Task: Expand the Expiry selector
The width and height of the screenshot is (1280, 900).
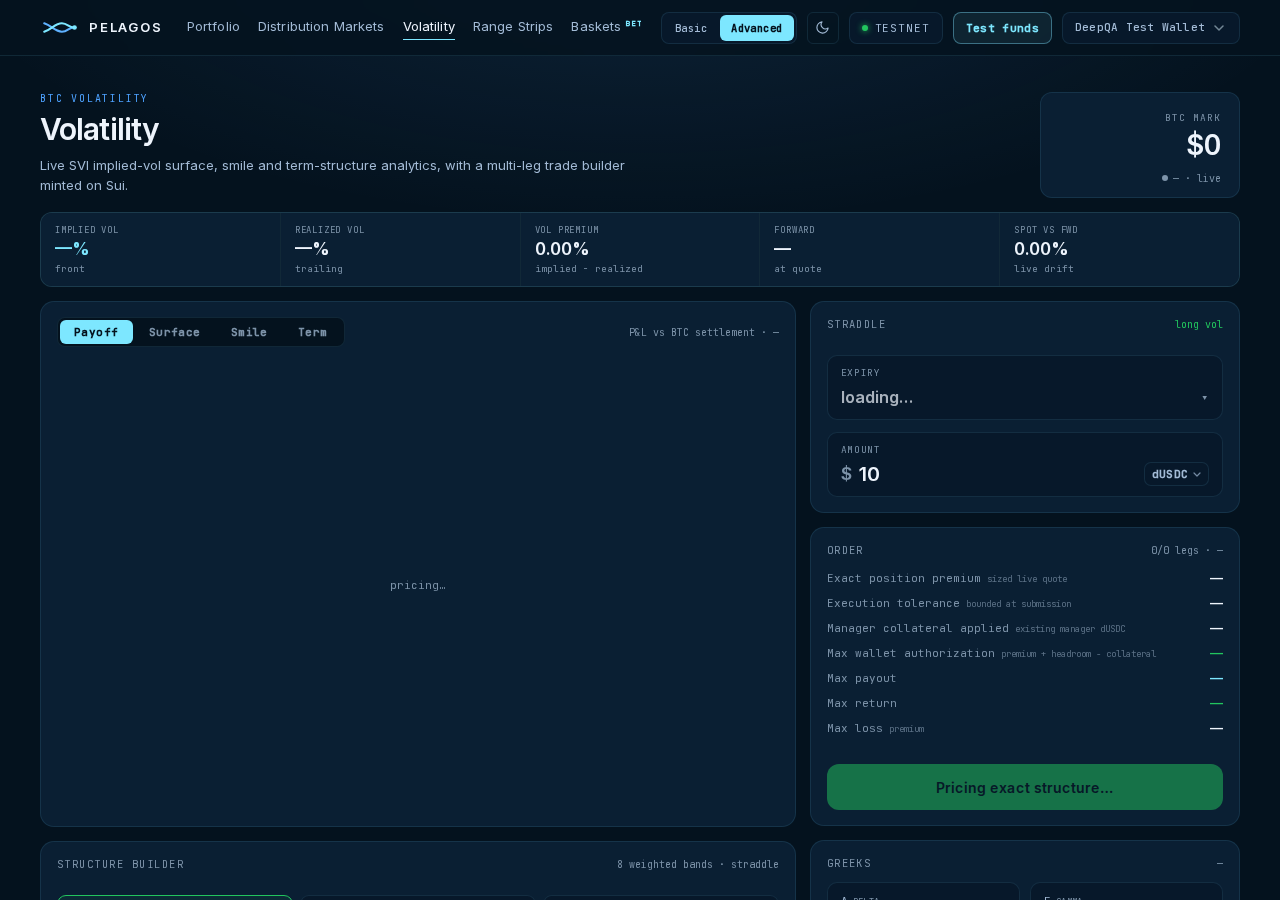Action: click(x=1025, y=387)
